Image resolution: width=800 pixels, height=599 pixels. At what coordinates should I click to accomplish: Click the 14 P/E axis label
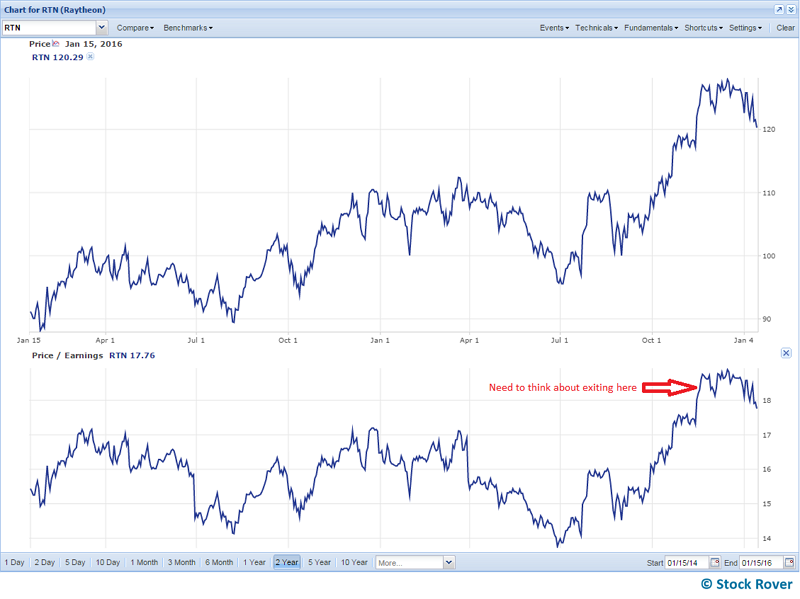point(767,538)
